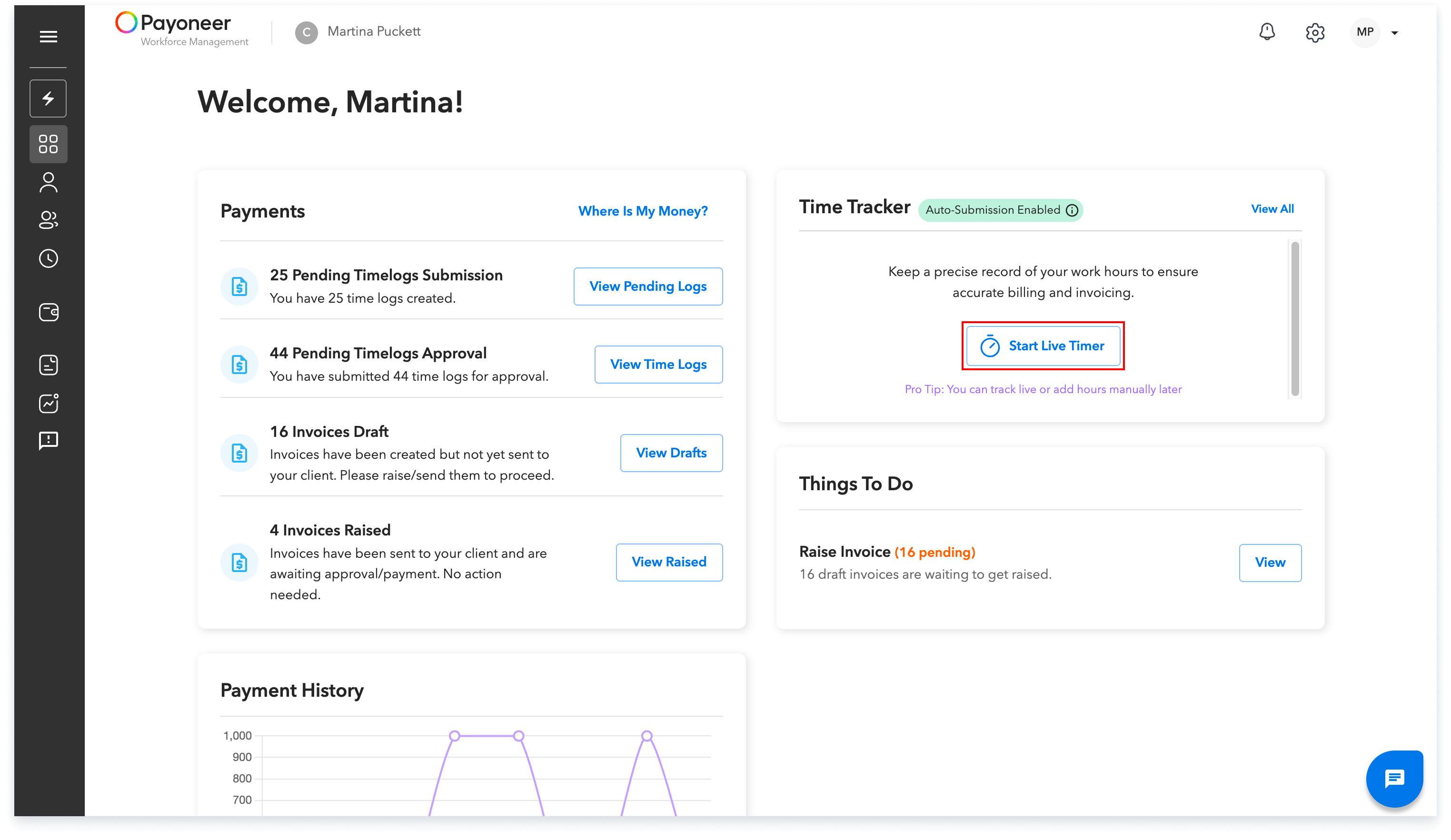Click the lightning bolt quick actions icon
The image size is (1451, 840).
tap(49, 99)
